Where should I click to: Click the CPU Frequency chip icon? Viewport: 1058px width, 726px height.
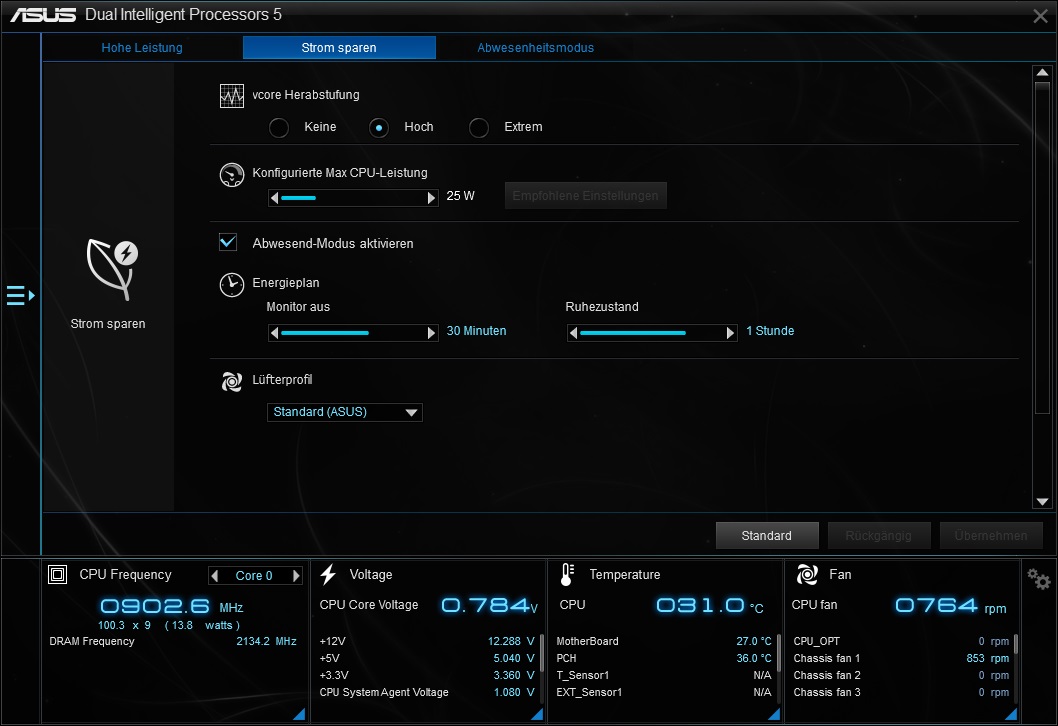[x=57, y=575]
